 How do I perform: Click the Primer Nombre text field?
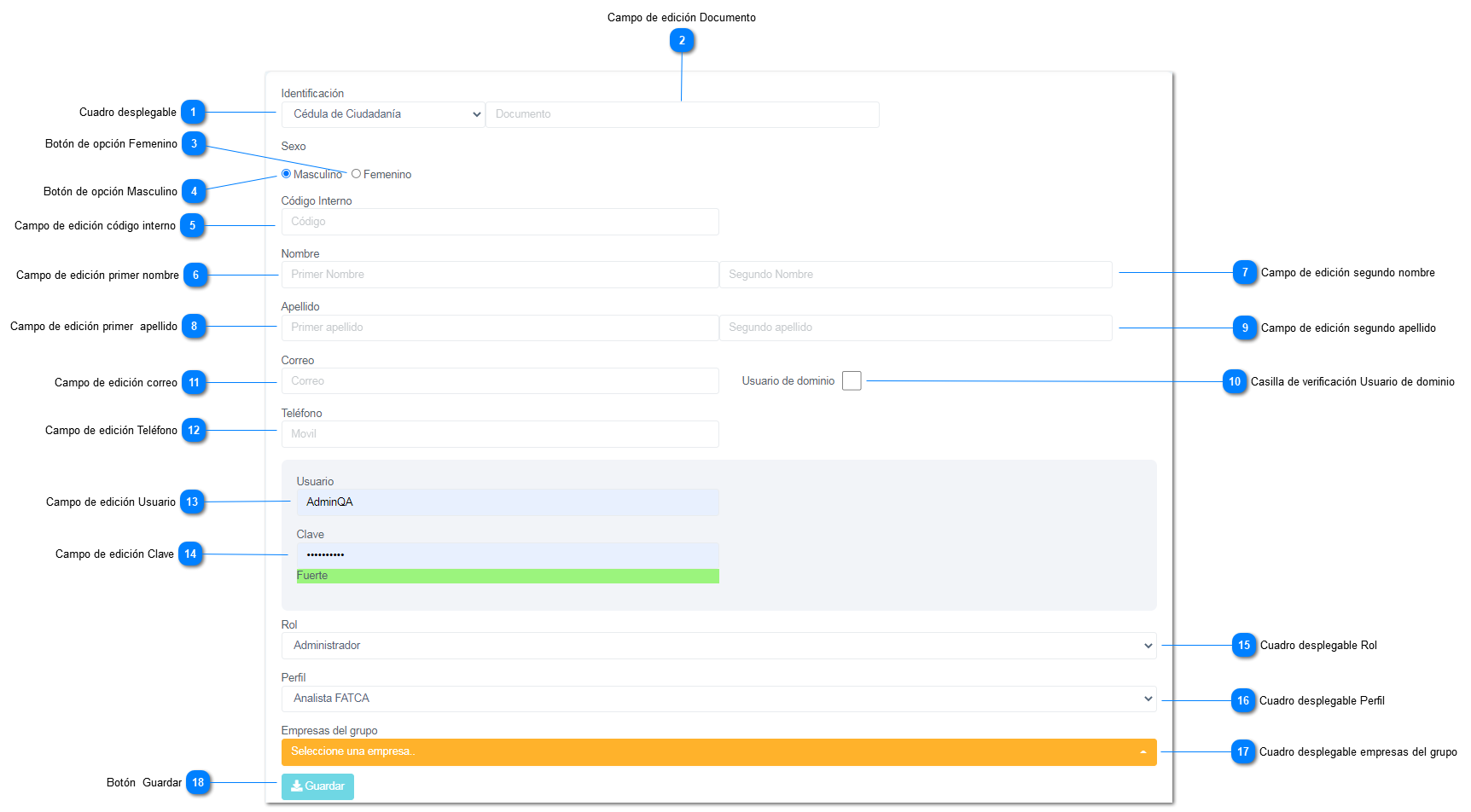pos(499,275)
